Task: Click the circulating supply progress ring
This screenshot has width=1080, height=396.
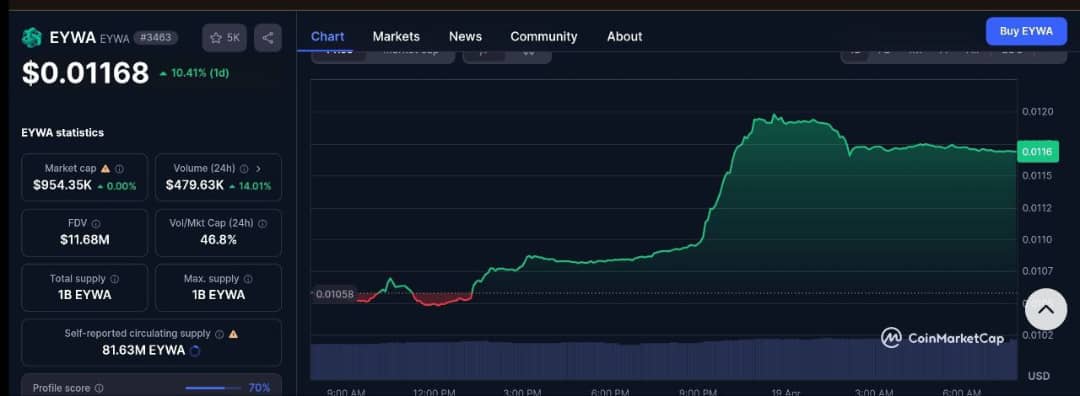Action: [x=195, y=351]
